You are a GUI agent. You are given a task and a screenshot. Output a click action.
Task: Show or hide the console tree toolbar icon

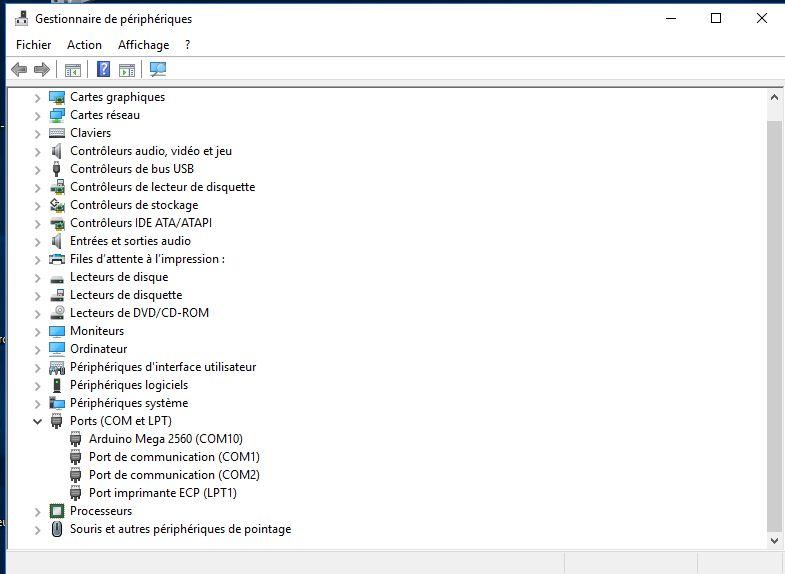pyautogui.click(x=73, y=70)
